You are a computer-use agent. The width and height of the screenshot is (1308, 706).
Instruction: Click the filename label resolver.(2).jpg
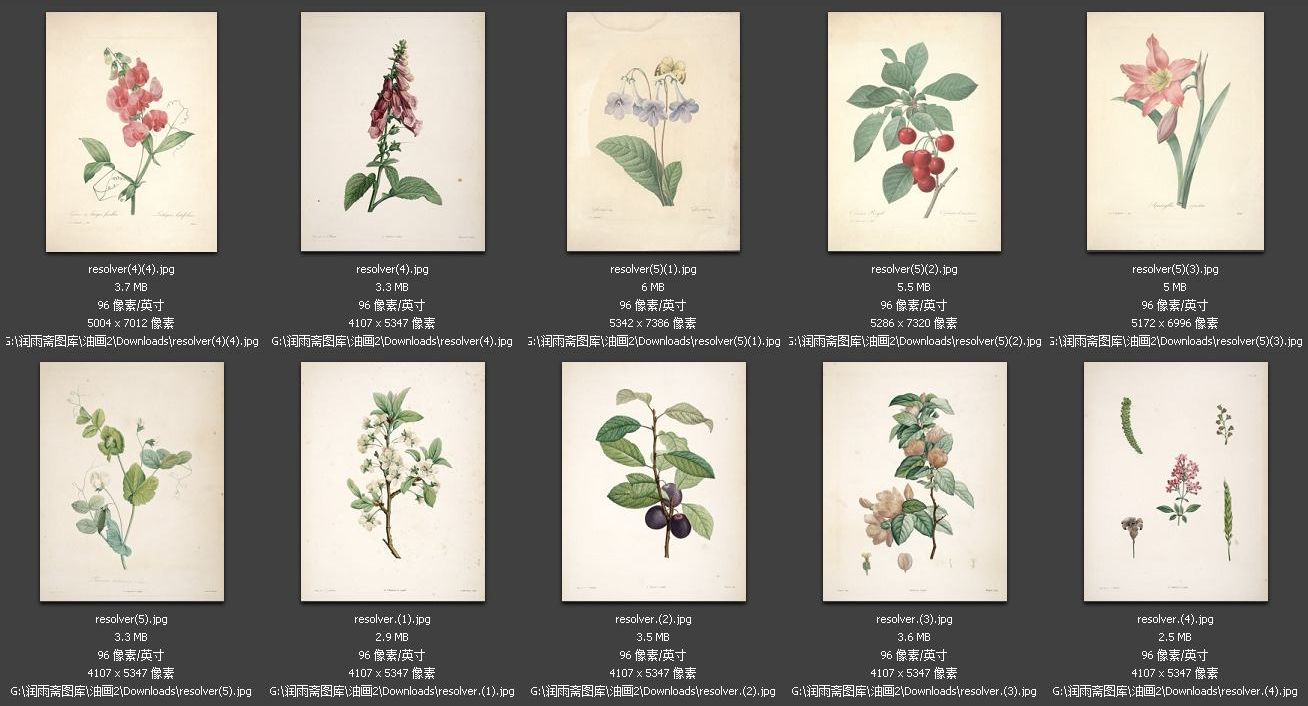point(653,619)
